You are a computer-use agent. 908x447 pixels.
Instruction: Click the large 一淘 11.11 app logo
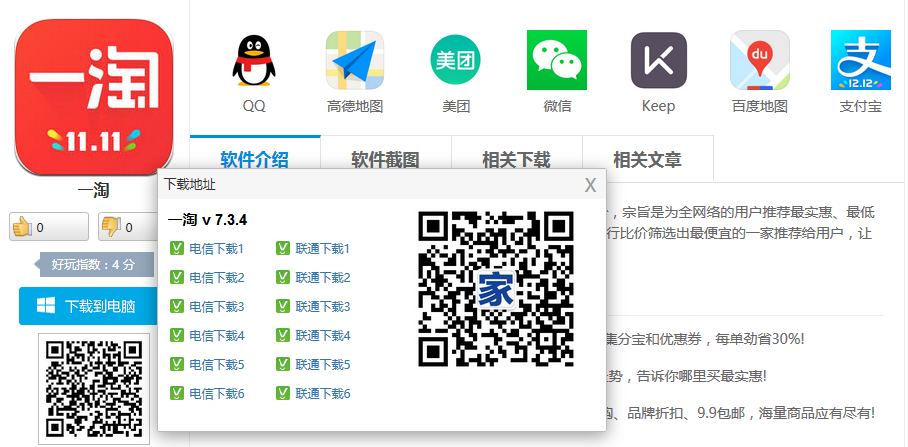[x=94, y=97]
